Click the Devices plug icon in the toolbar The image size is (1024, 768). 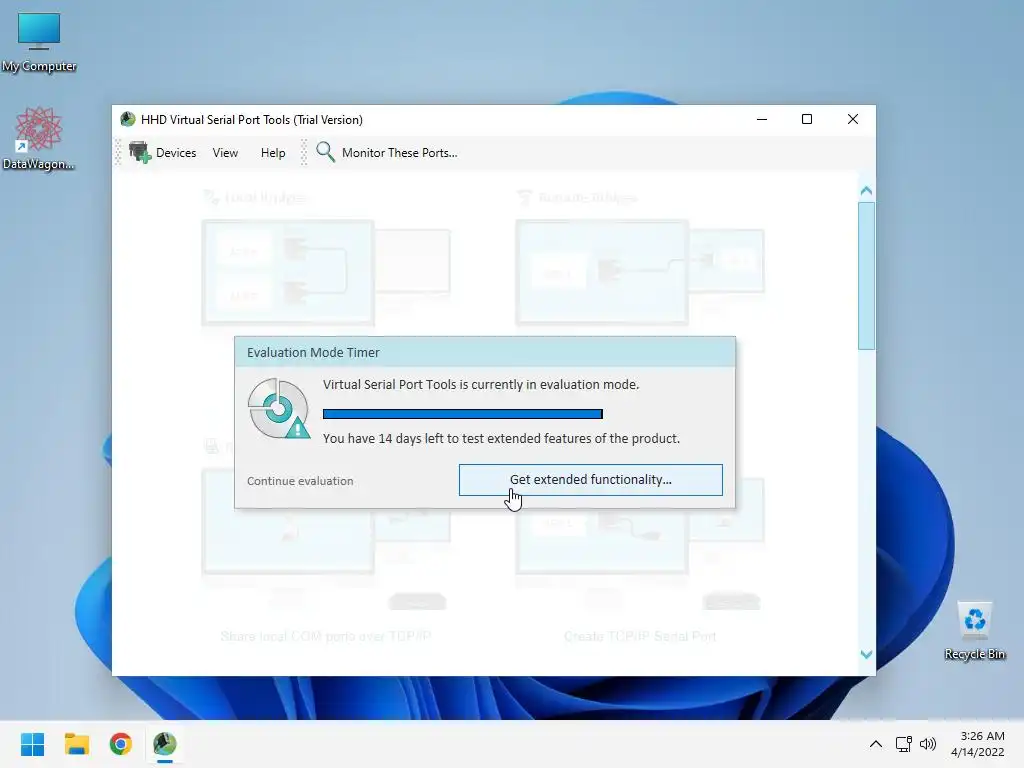coord(140,152)
